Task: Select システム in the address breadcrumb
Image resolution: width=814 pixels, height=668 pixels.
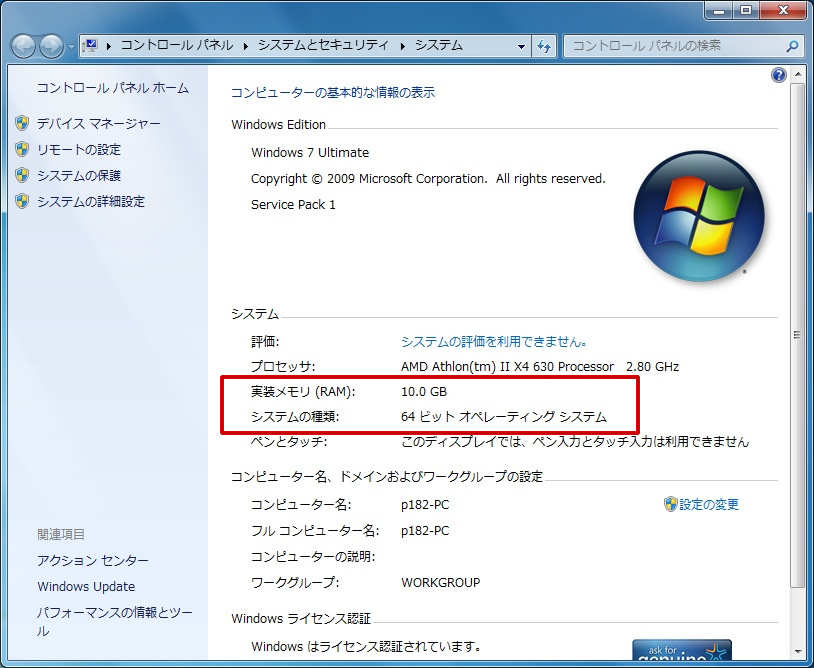Action: [439, 46]
